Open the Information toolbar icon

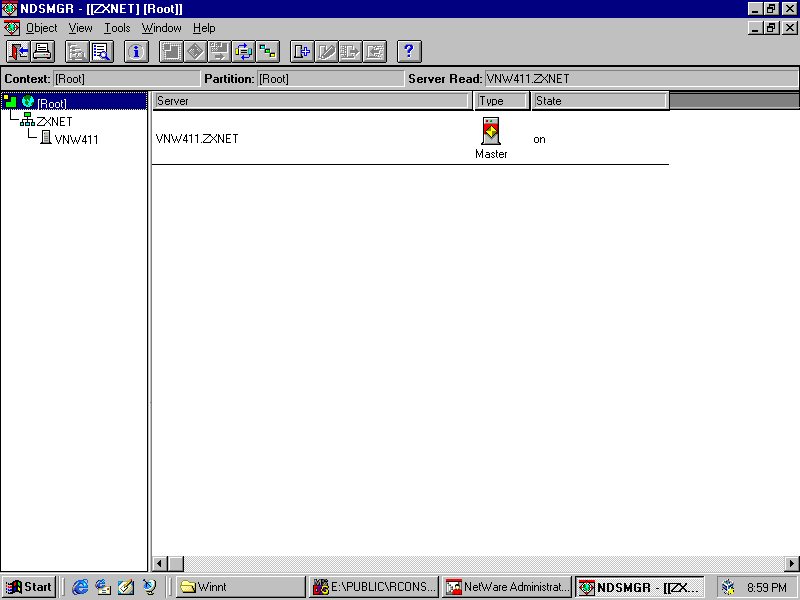click(136, 52)
